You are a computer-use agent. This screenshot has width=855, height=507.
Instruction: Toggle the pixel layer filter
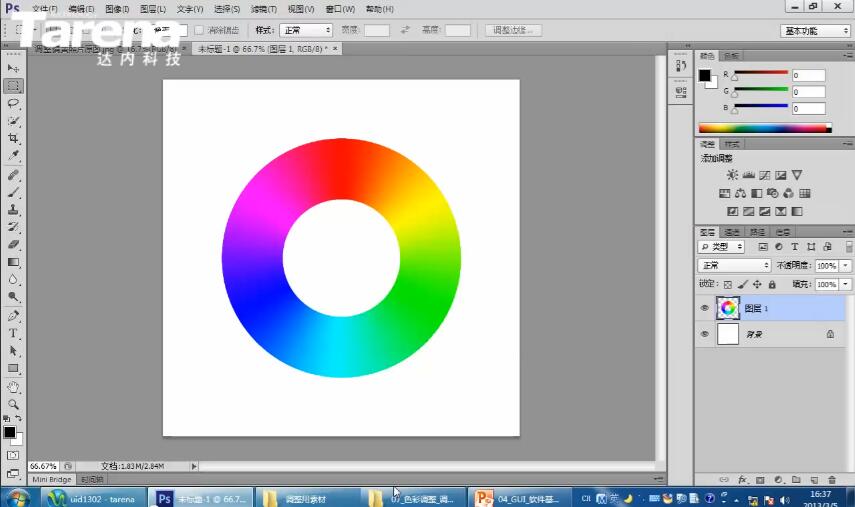[763, 247]
